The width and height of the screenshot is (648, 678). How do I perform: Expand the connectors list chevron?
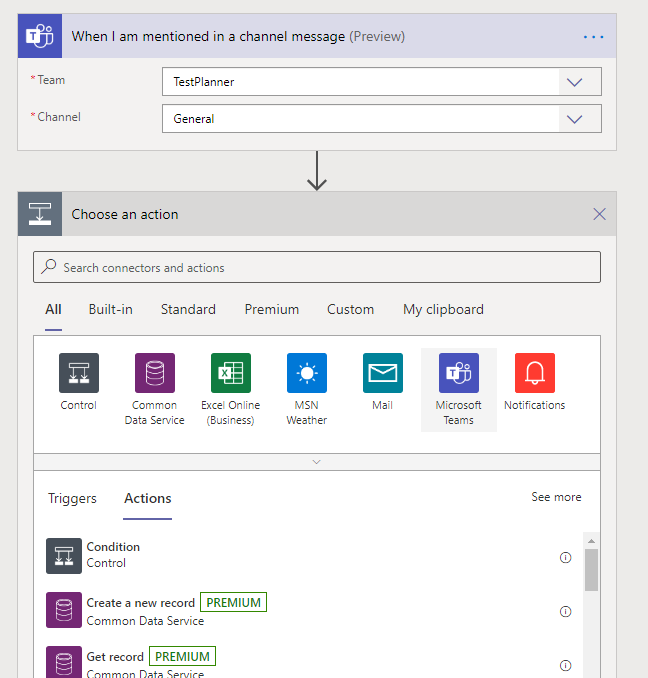pyautogui.click(x=316, y=462)
